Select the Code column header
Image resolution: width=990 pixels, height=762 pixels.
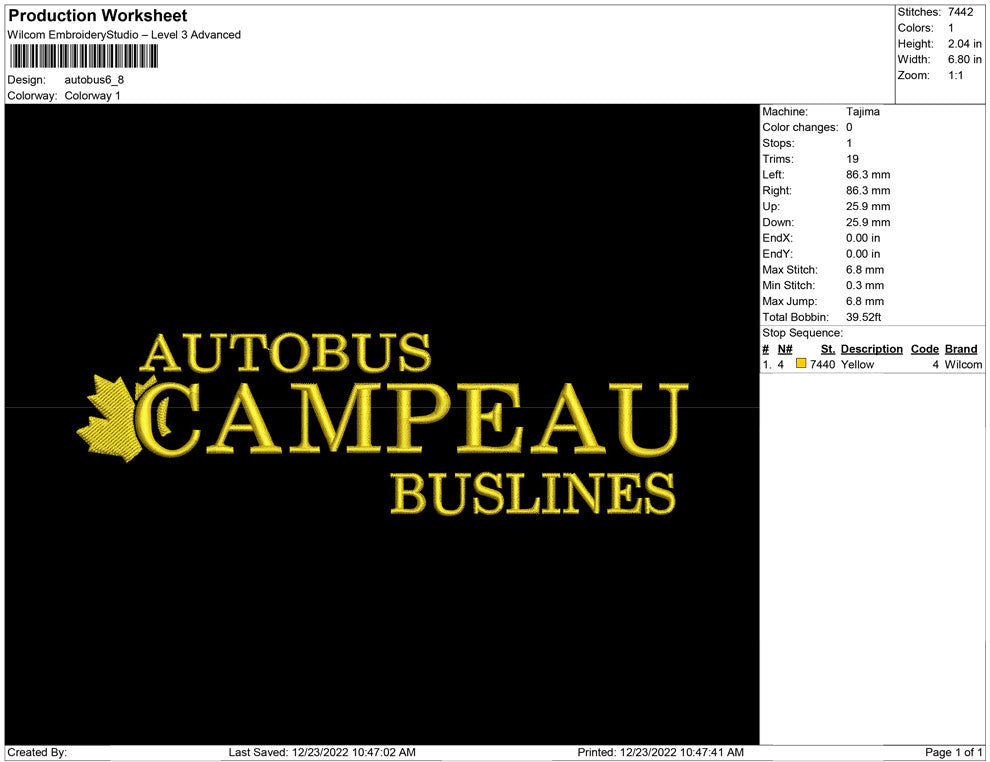coord(924,349)
